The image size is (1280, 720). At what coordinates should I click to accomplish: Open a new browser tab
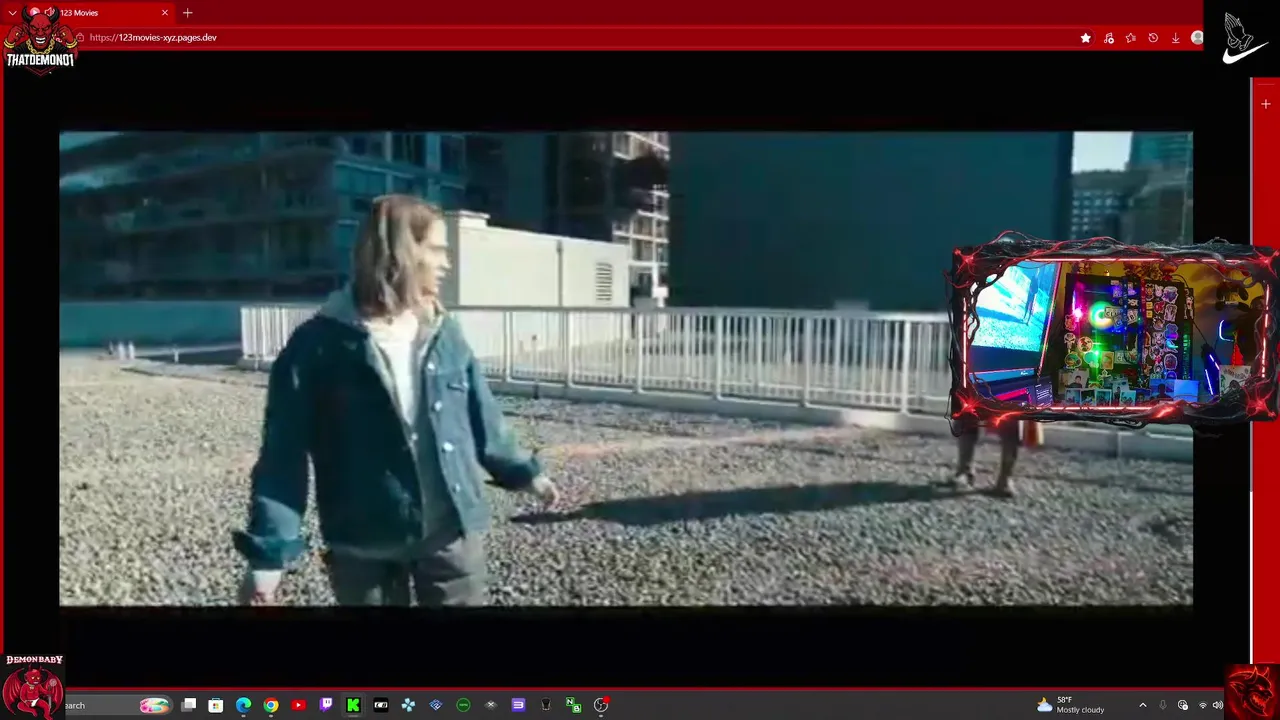pyautogui.click(x=187, y=13)
